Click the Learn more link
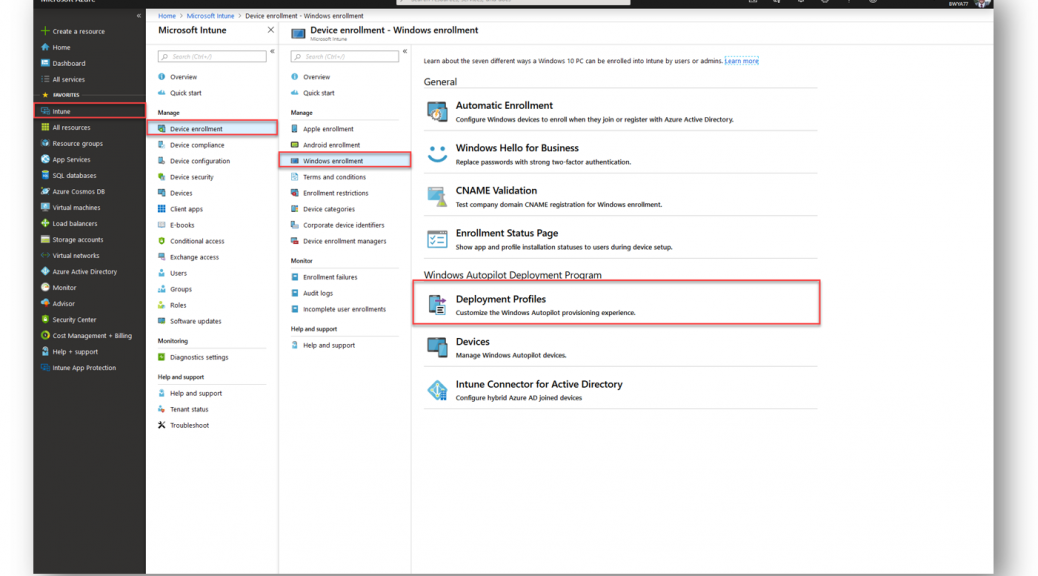 pos(741,61)
